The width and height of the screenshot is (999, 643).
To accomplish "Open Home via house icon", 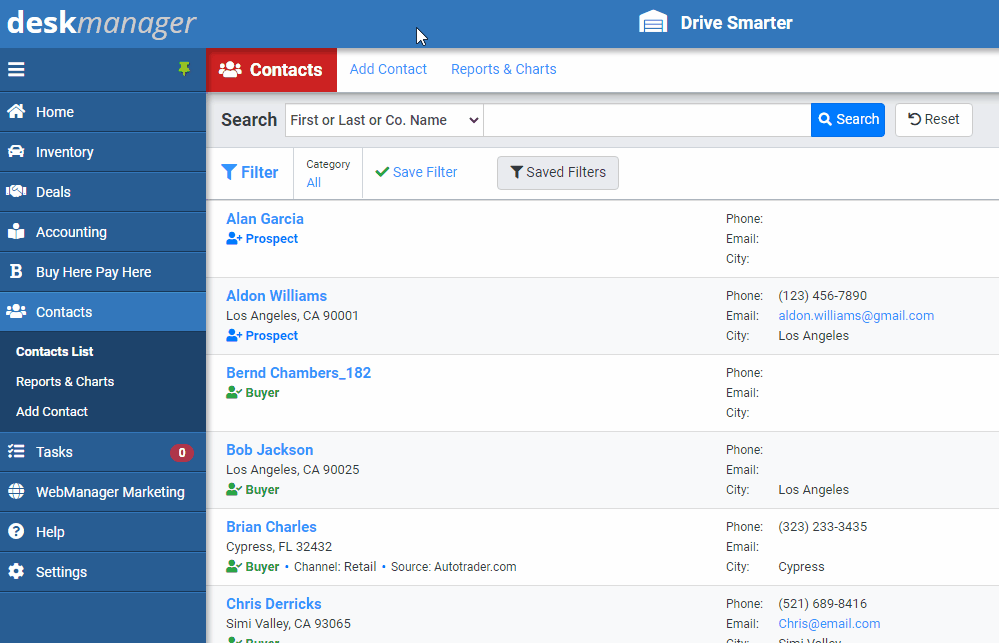I will pyautogui.click(x=16, y=112).
